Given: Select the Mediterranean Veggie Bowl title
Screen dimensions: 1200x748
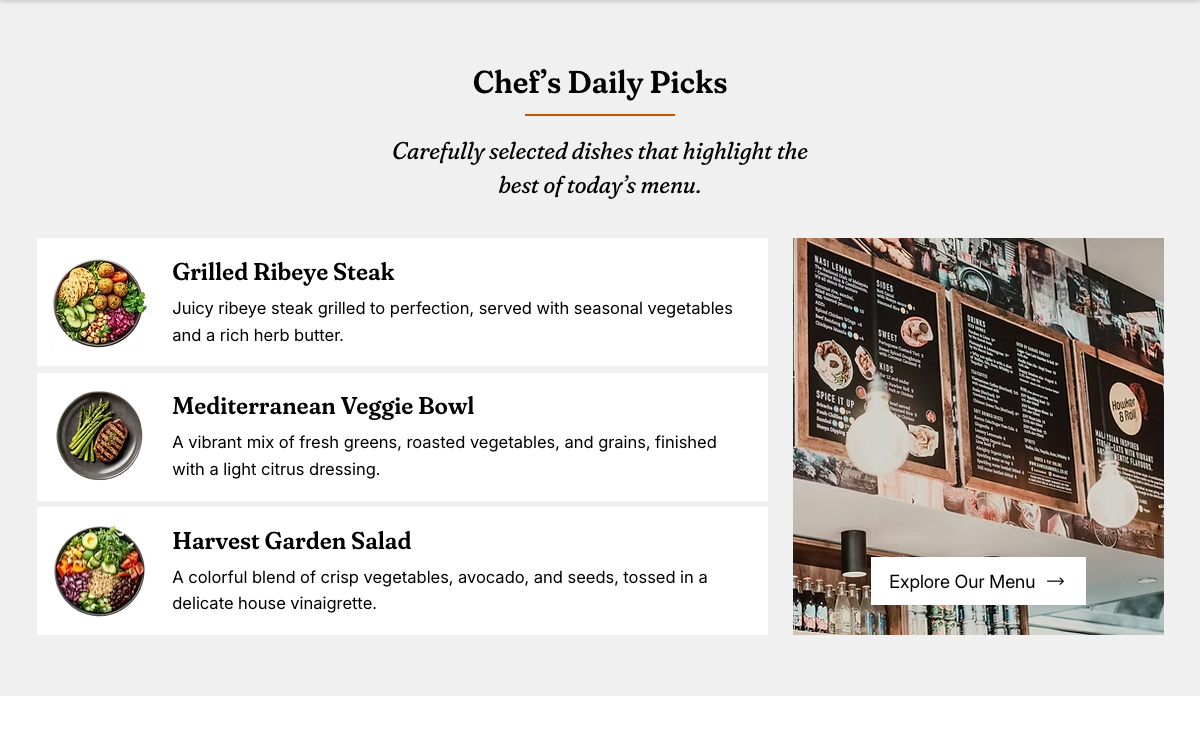Looking at the screenshot, I should (x=323, y=406).
